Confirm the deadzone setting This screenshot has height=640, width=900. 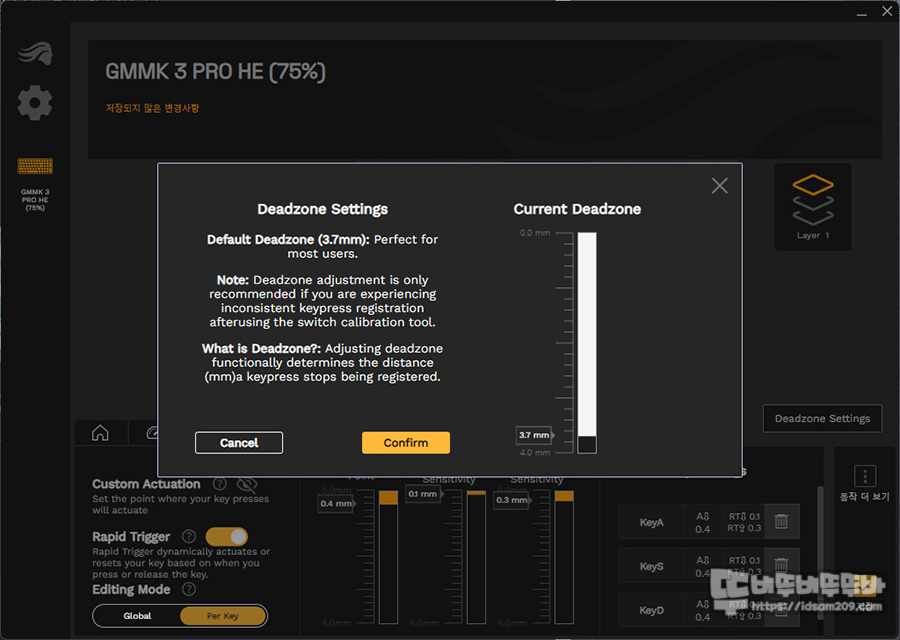406,443
